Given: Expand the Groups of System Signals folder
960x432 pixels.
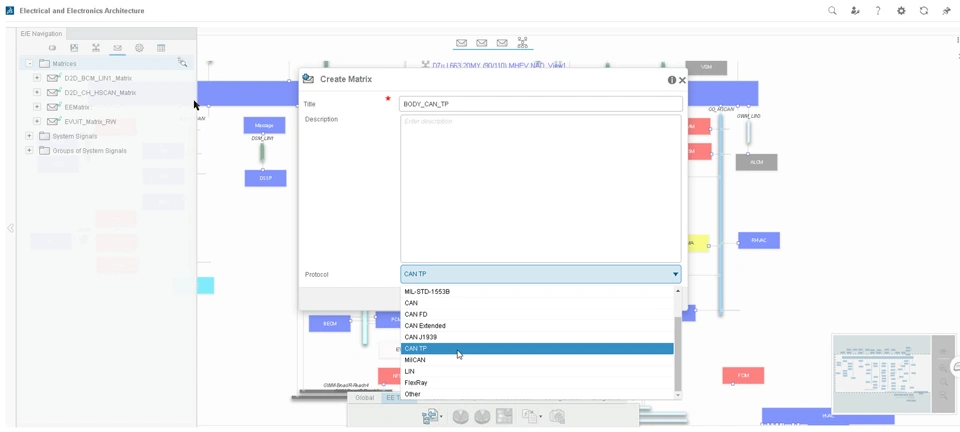Looking at the screenshot, I should (x=29, y=150).
